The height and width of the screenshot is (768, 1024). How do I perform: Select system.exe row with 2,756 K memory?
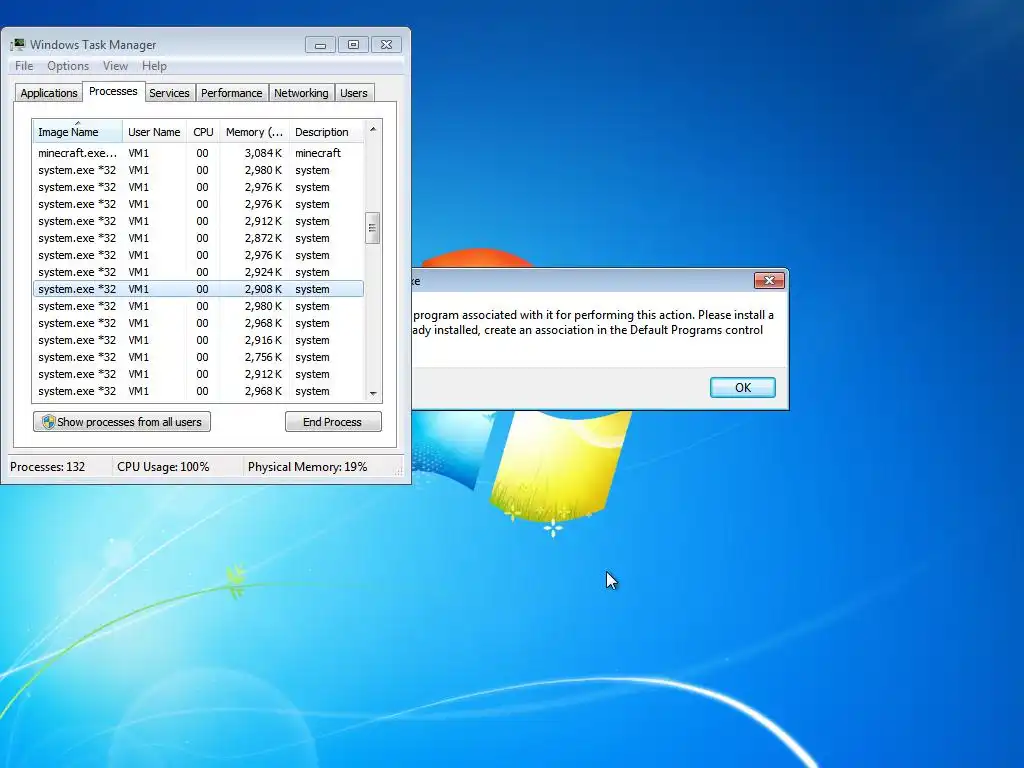tap(199, 357)
